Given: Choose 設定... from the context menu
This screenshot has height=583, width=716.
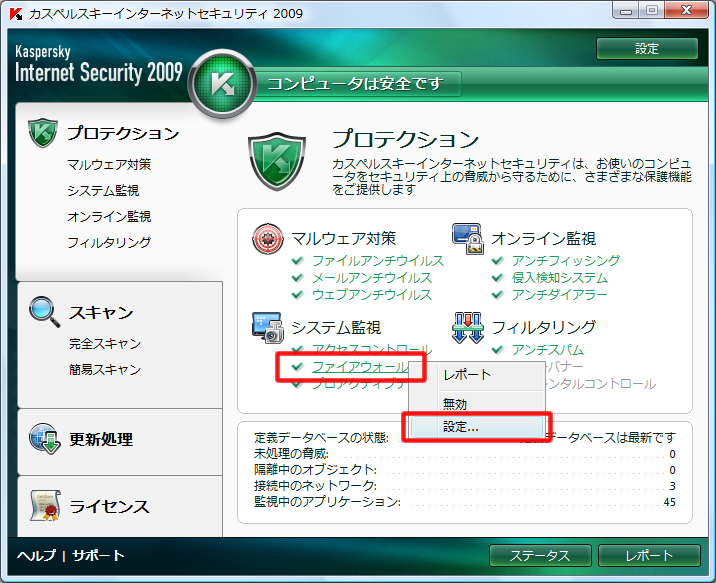Looking at the screenshot, I should click(x=461, y=427).
